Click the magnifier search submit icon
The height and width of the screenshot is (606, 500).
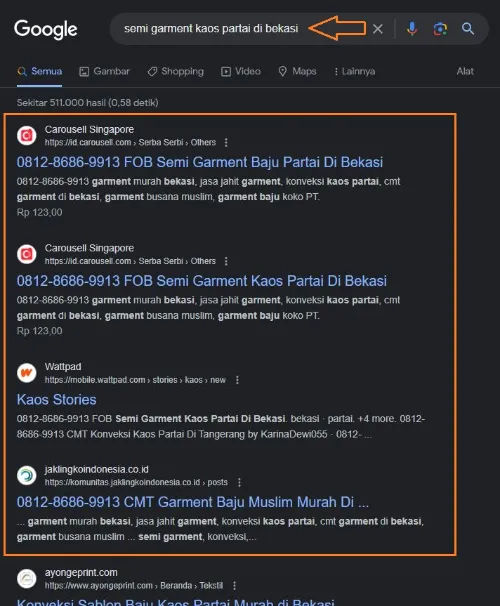coord(468,29)
